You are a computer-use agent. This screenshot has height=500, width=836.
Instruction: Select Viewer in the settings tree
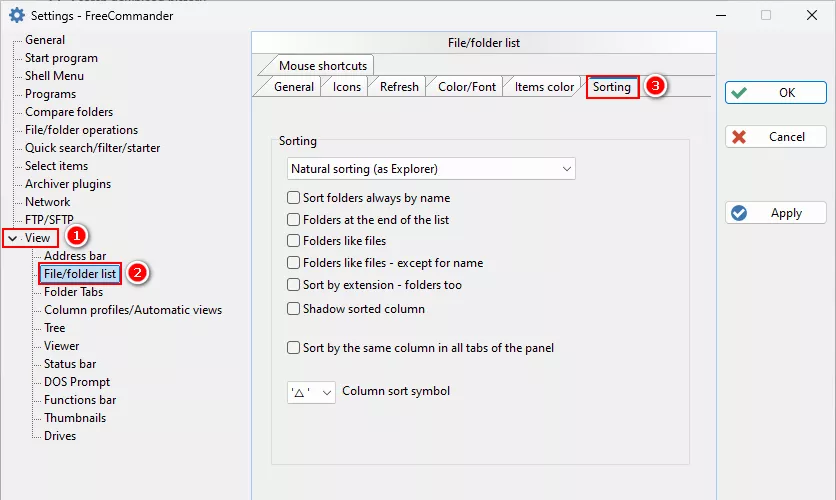click(61, 346)
